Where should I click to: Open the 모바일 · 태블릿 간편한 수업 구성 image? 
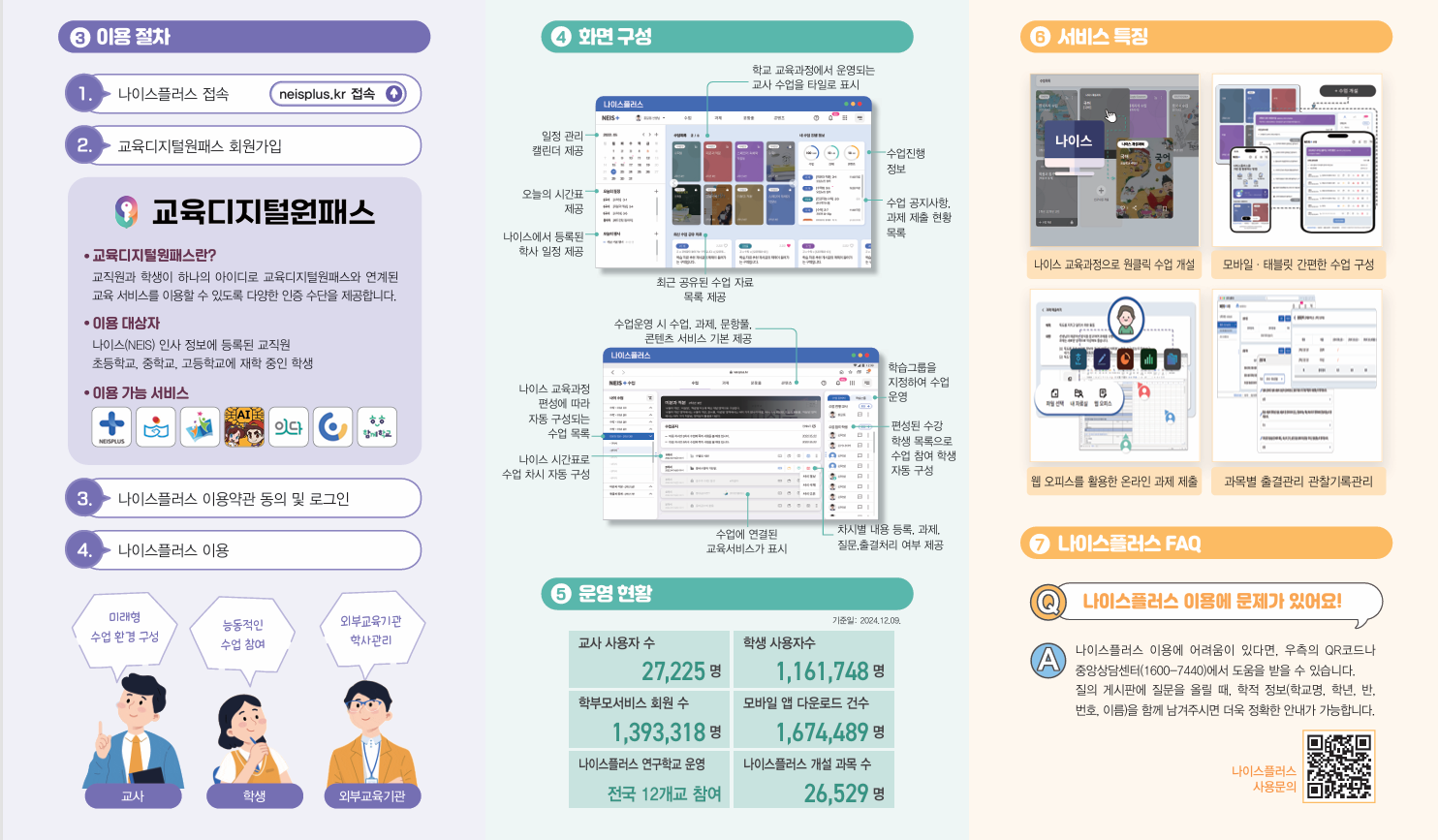[x=1297, y=160]
